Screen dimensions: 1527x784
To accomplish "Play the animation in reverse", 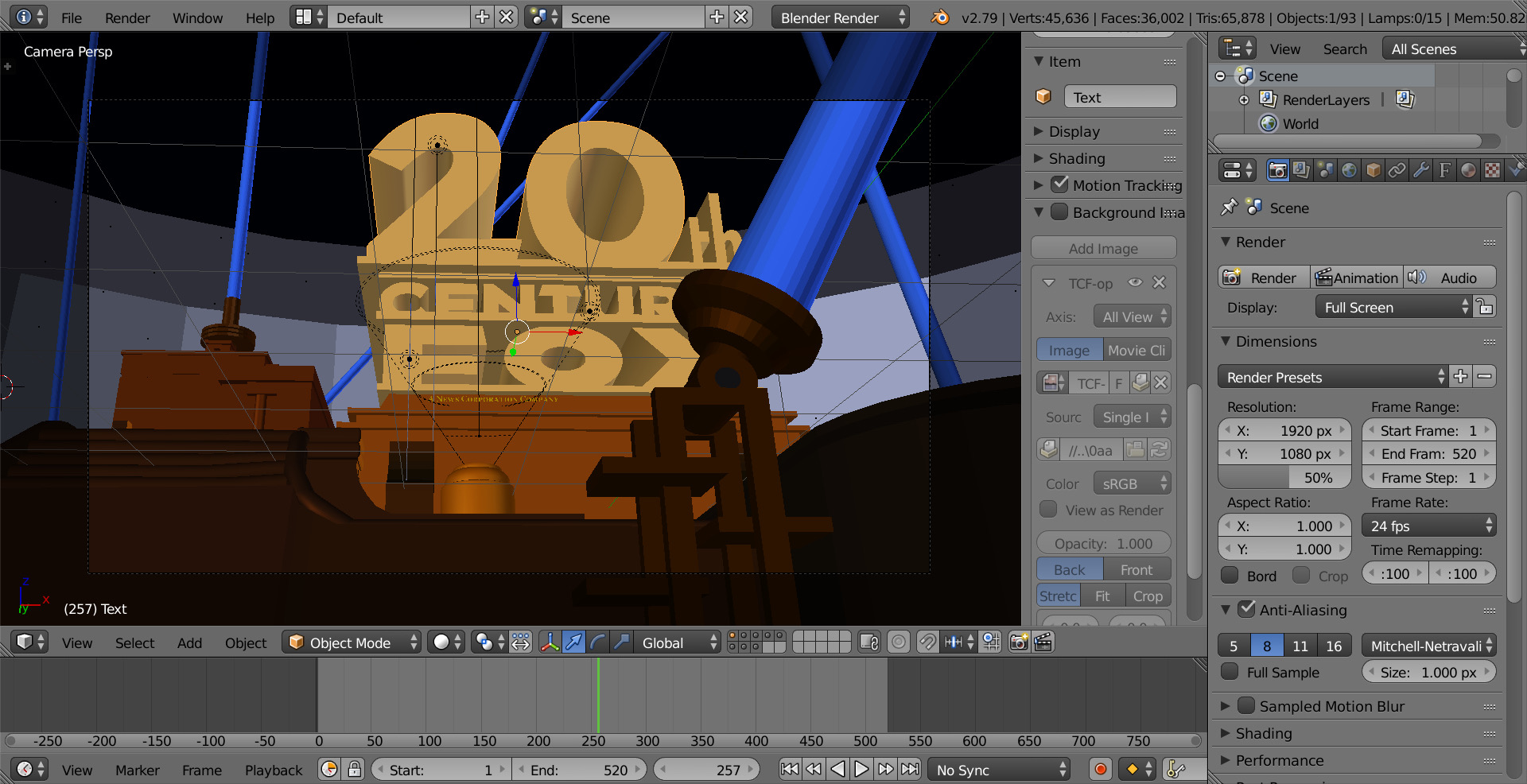I will coord(837,769).
